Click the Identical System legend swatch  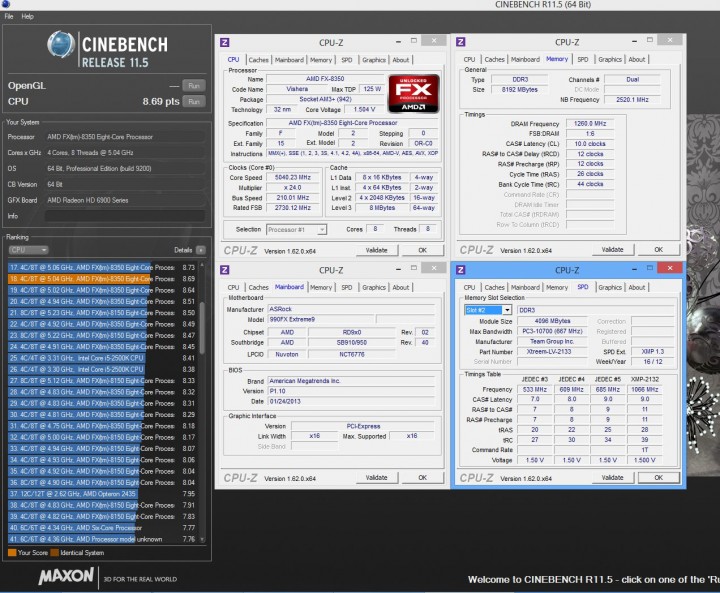(x=55, y=553)
